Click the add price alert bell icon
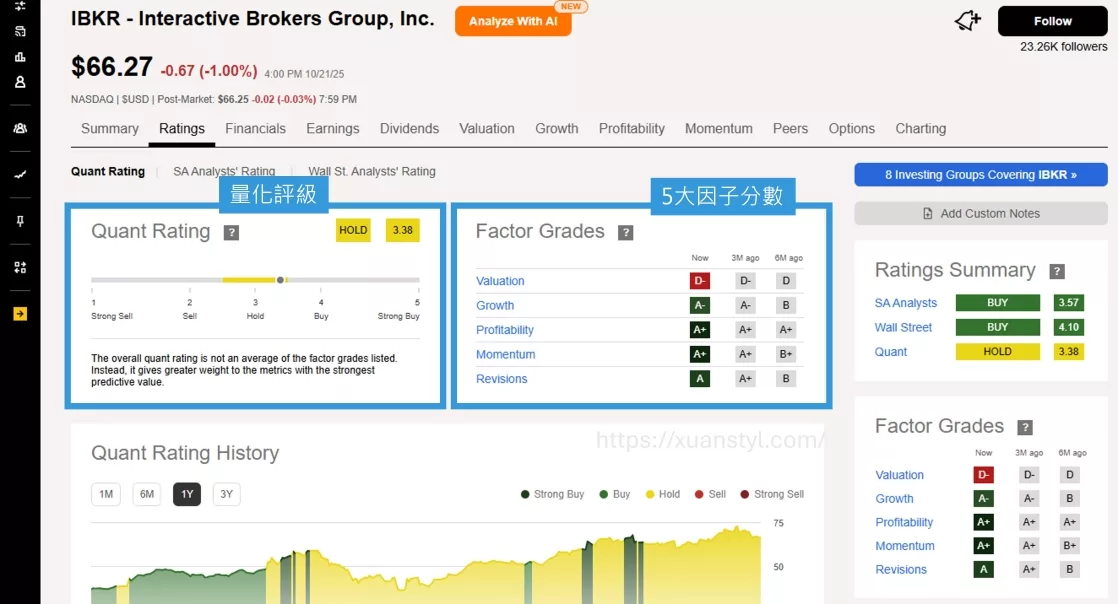 click(966, 20)
